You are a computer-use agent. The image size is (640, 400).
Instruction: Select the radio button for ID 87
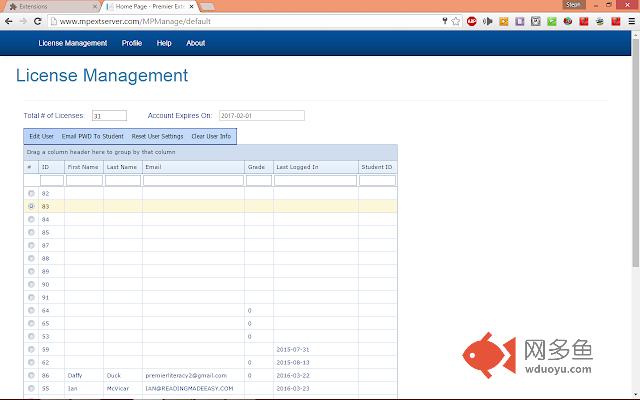[31, 245]
